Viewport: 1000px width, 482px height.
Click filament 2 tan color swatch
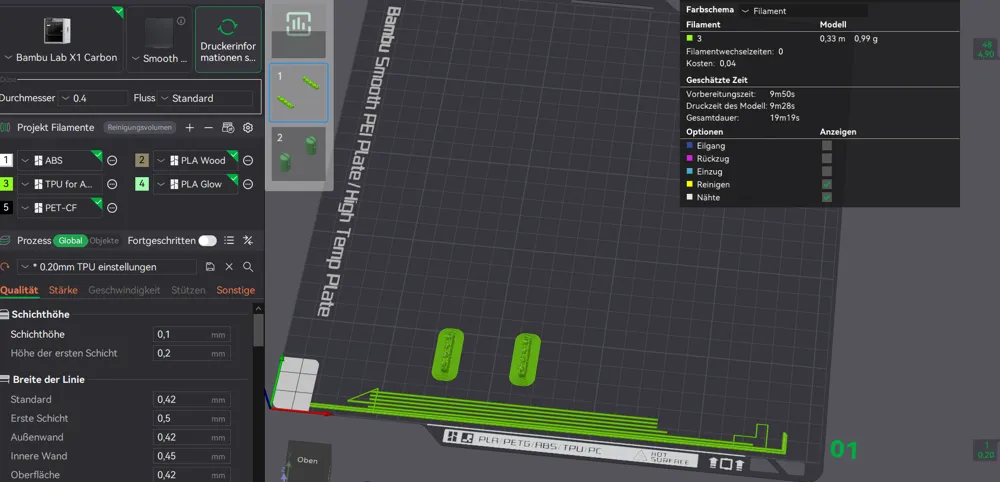(142, 161)
